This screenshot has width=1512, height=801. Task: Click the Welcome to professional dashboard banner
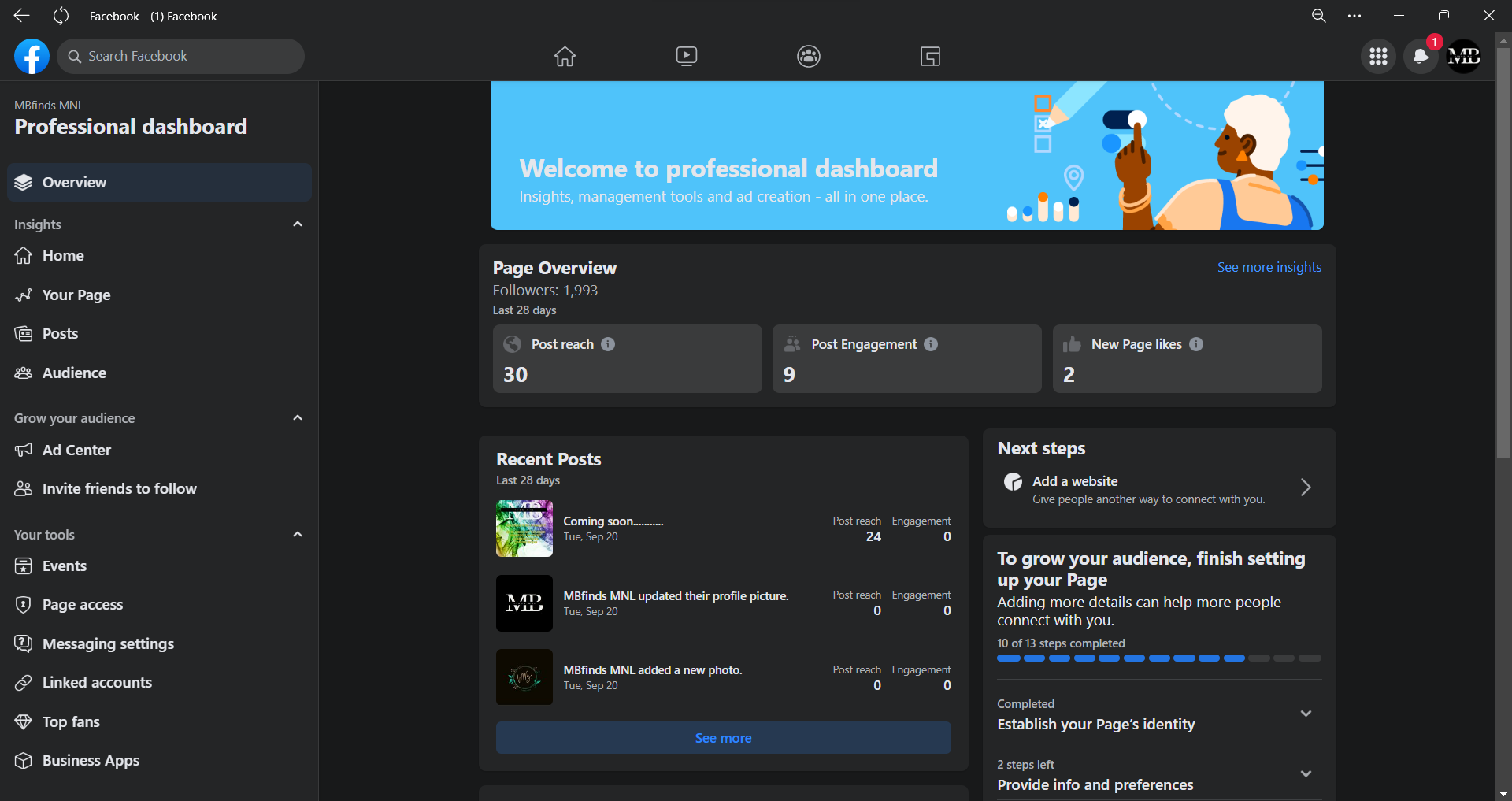tap(906, 156)
